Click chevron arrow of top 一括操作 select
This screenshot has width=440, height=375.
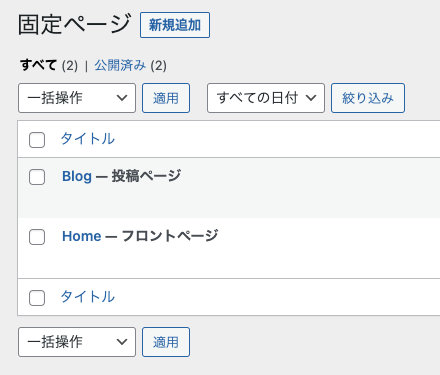(122, 98)
